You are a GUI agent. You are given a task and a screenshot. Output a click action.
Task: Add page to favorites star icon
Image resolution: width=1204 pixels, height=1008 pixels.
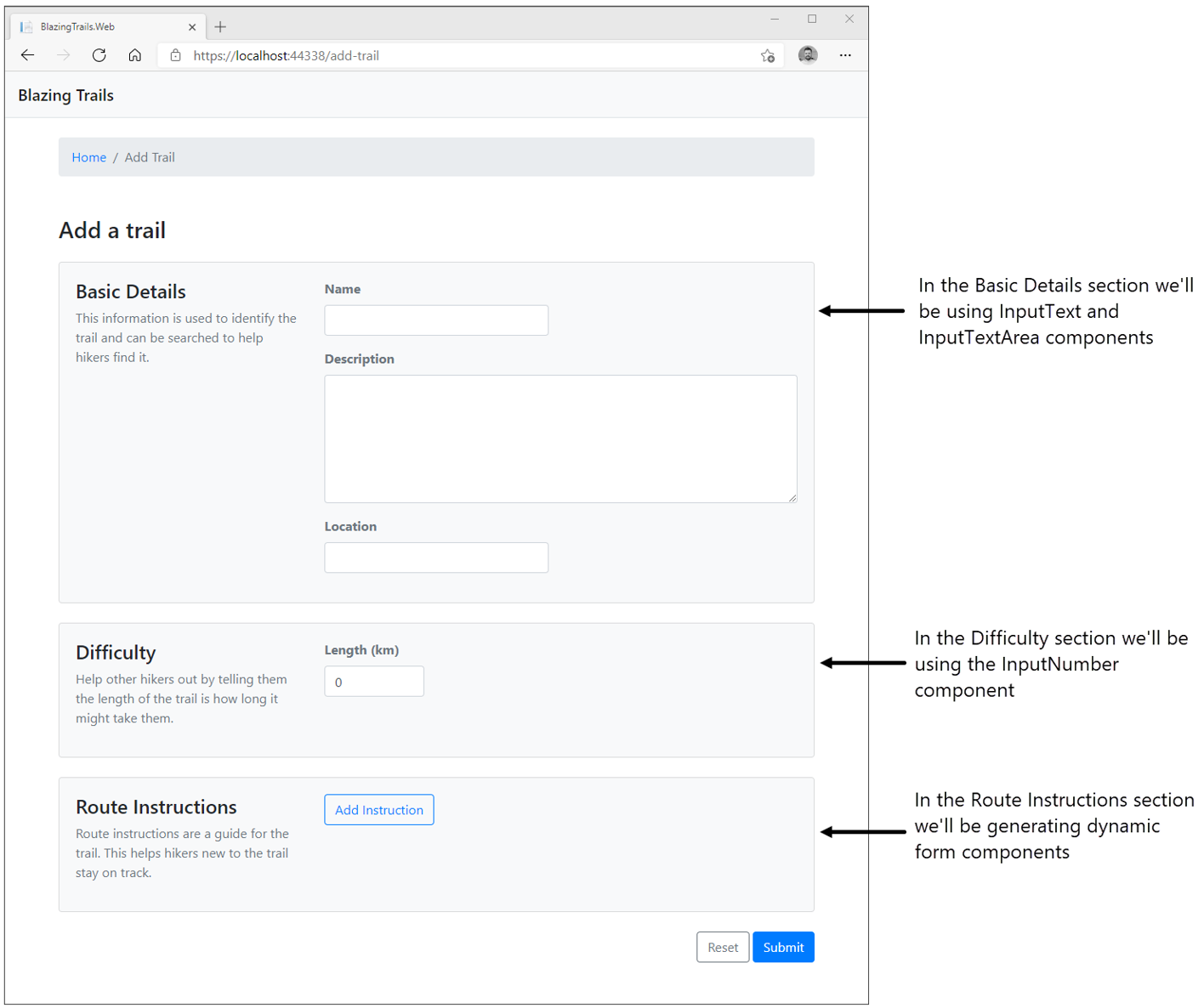(x=767, y=55)
